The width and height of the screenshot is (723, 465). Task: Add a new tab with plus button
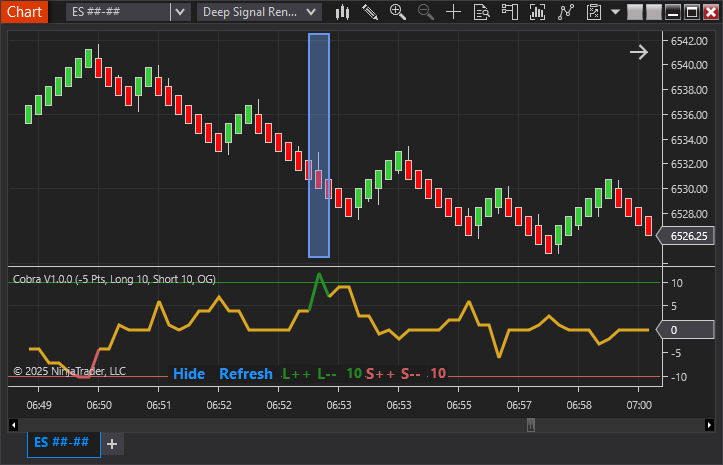pos(112,443)
